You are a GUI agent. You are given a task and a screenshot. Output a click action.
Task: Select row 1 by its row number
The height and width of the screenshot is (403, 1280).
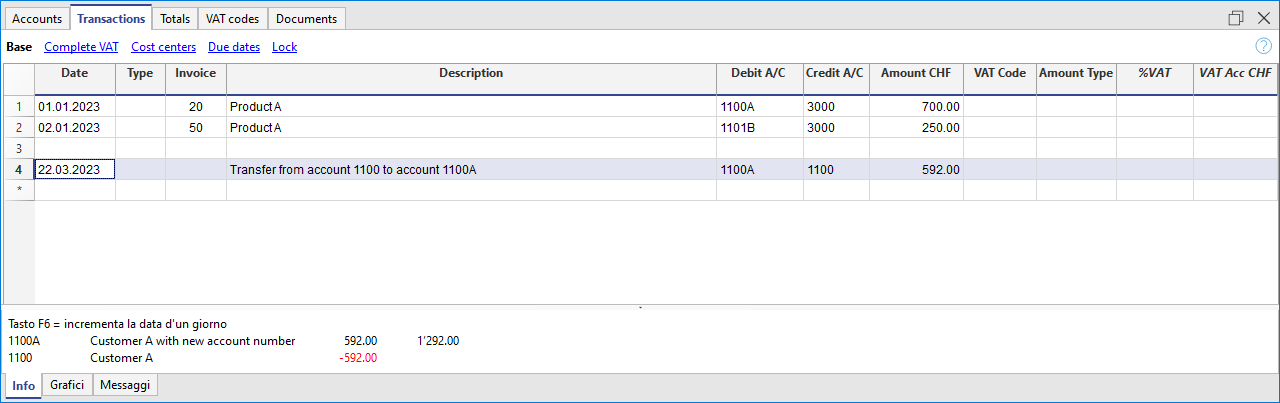tap(18, 106)
